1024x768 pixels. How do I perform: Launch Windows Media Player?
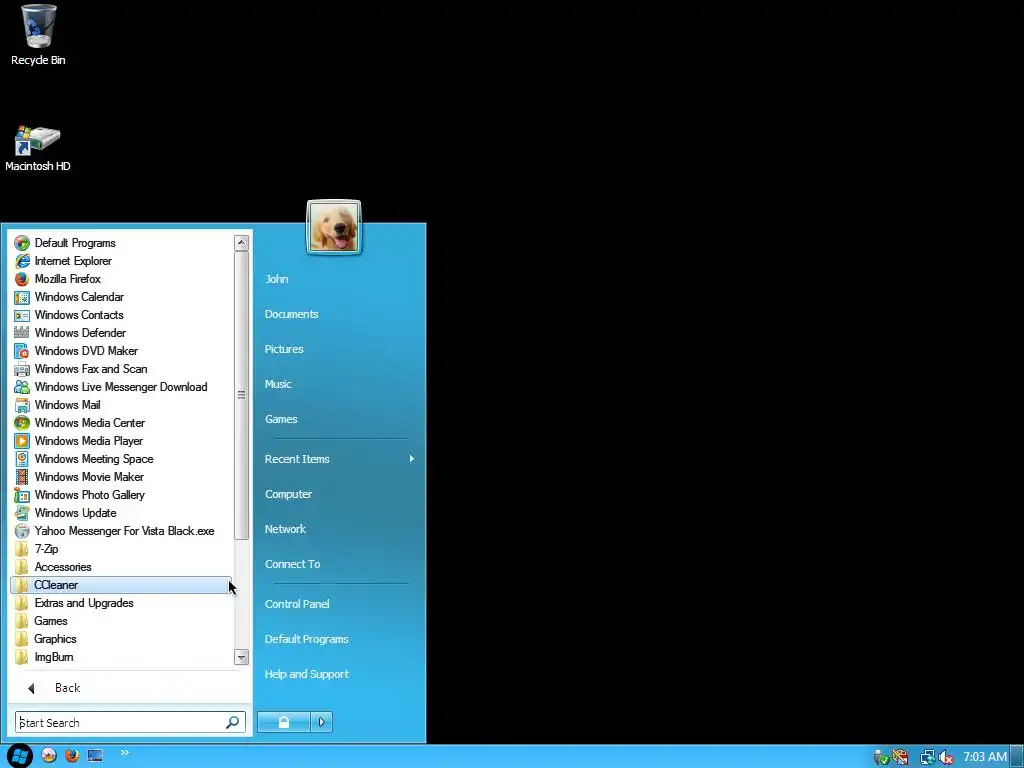pos(121,441)
